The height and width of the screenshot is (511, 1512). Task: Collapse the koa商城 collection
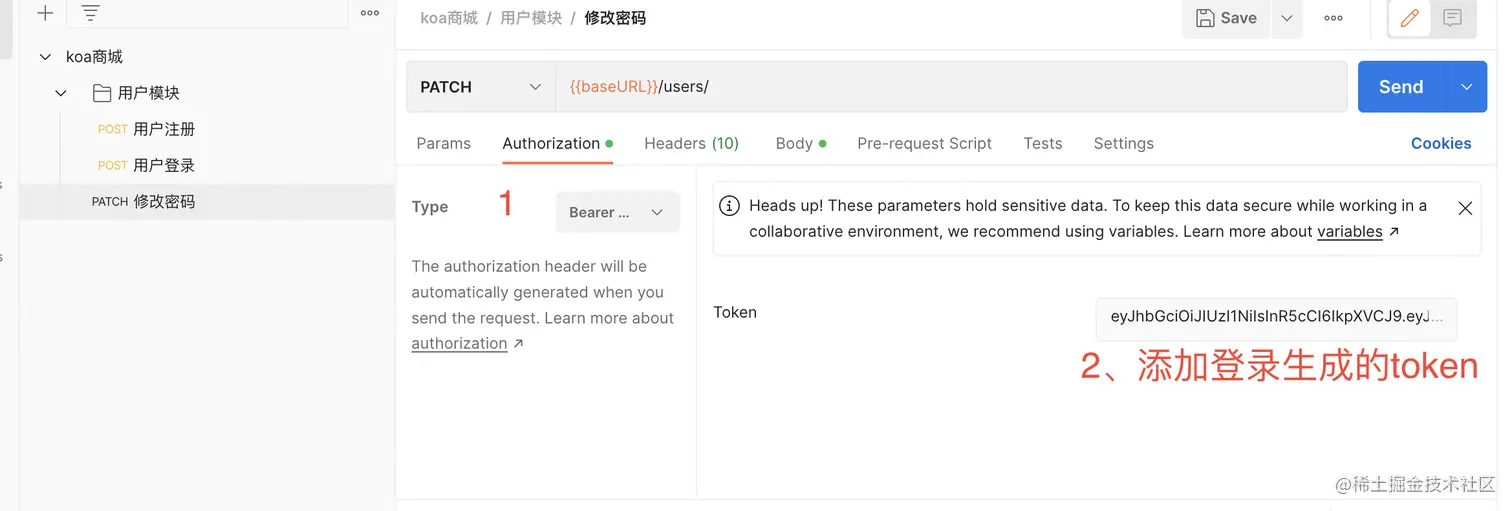point(45,57)
